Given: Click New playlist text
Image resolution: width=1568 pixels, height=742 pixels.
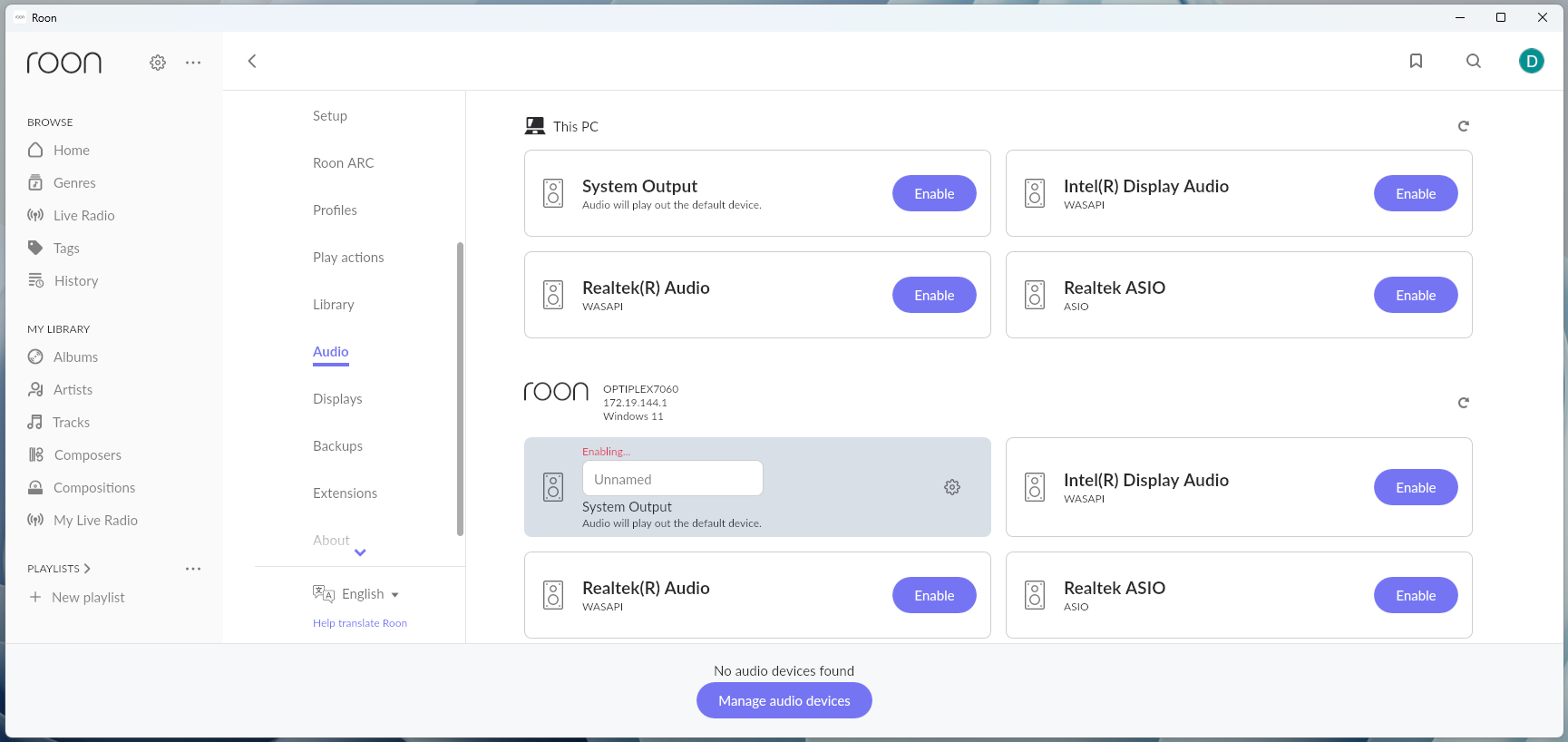Looking at the screenshot, I should pyautogui.click(x=88, y=597).
